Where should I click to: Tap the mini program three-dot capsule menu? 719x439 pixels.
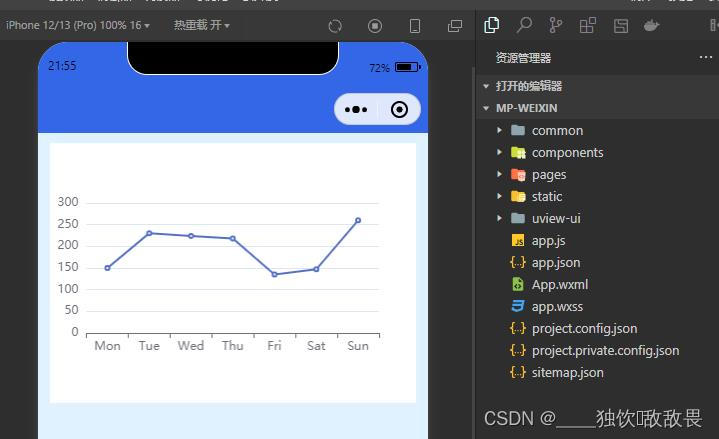pyautogui.click(x=356, y=110)
